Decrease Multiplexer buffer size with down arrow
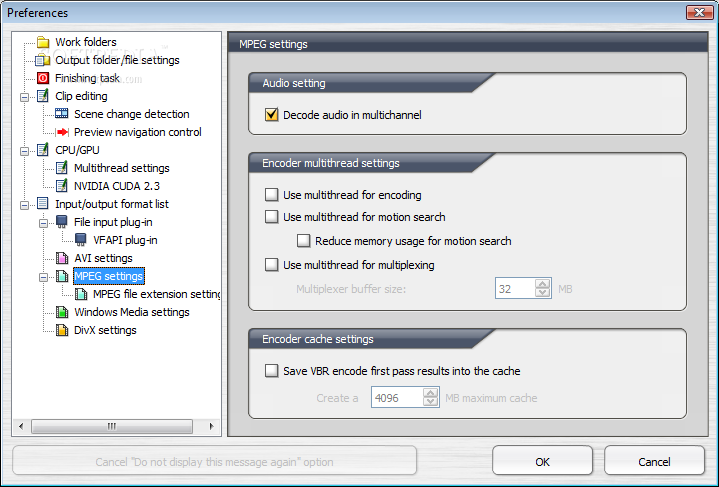 (x=542, y=293)
